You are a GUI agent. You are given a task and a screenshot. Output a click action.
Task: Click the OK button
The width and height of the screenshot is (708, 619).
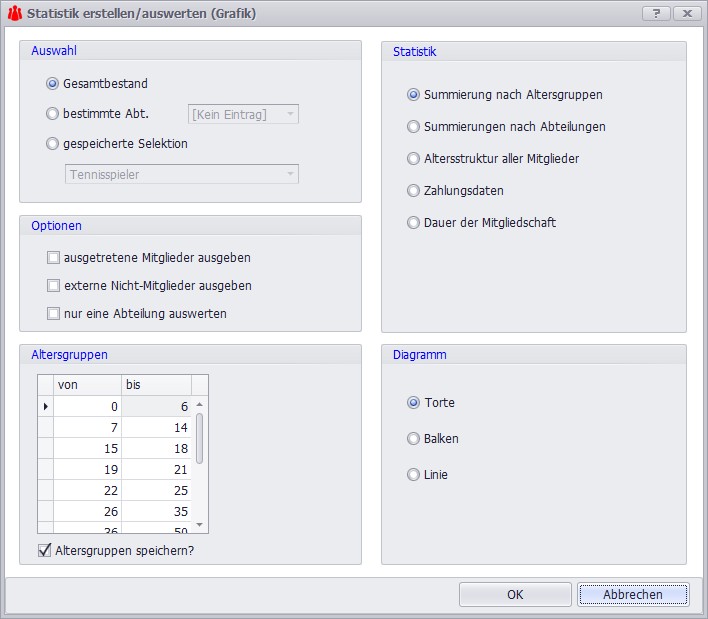pos(515,595)
